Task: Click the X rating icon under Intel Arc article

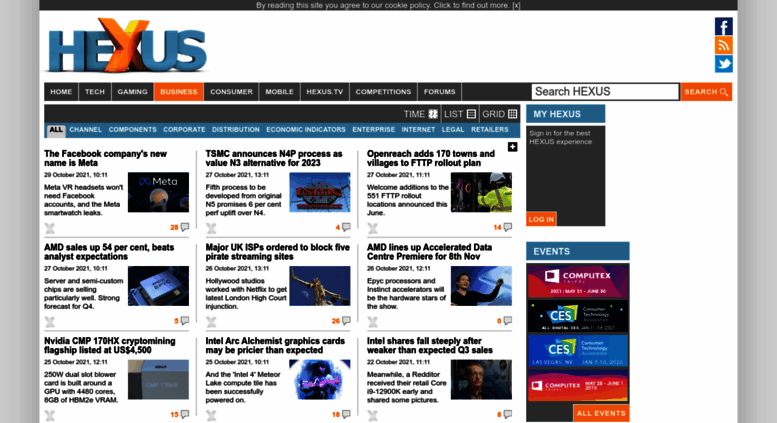Action: coord(211,416)
